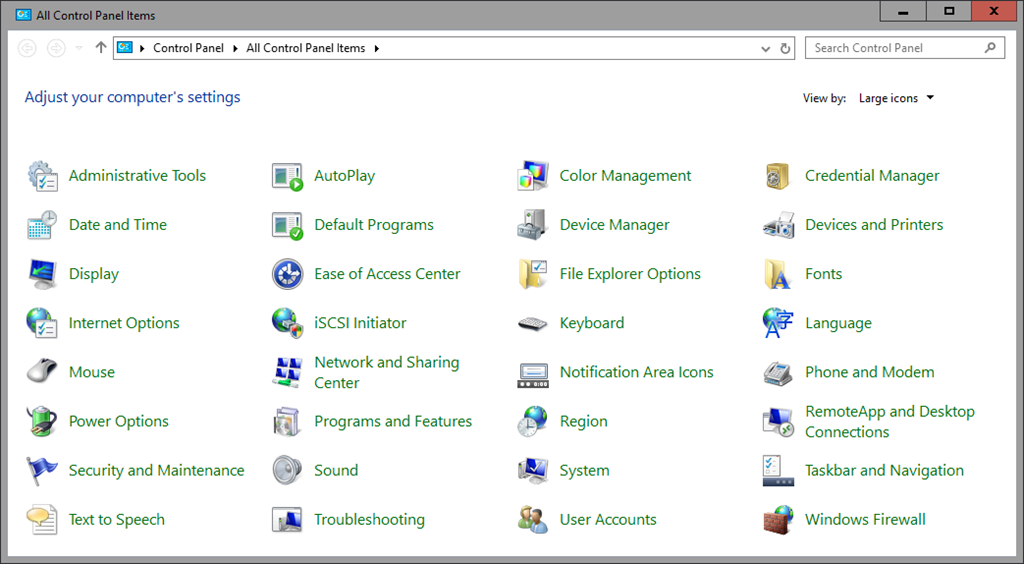The image size is (1024, 564).
Task: Click the Refresh button in address bar
Action: pos(785,48)
